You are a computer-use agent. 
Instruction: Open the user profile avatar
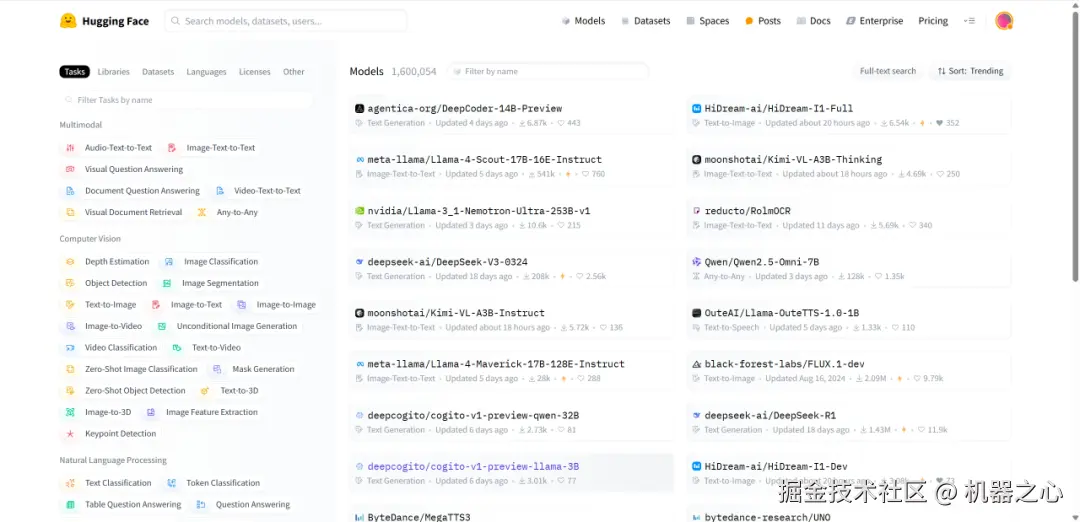1004,21
